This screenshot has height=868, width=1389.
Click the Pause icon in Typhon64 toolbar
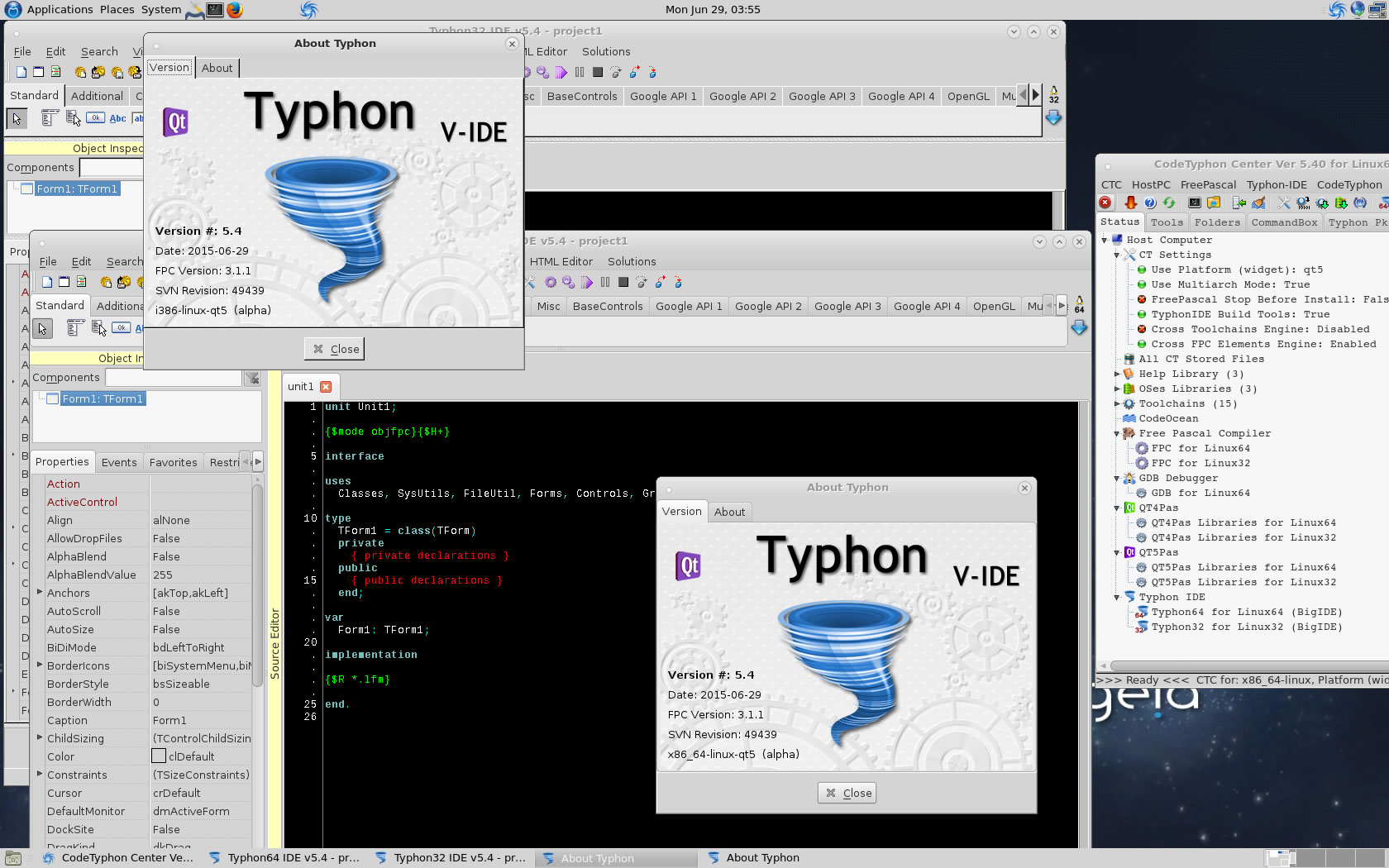coord(605,283)
